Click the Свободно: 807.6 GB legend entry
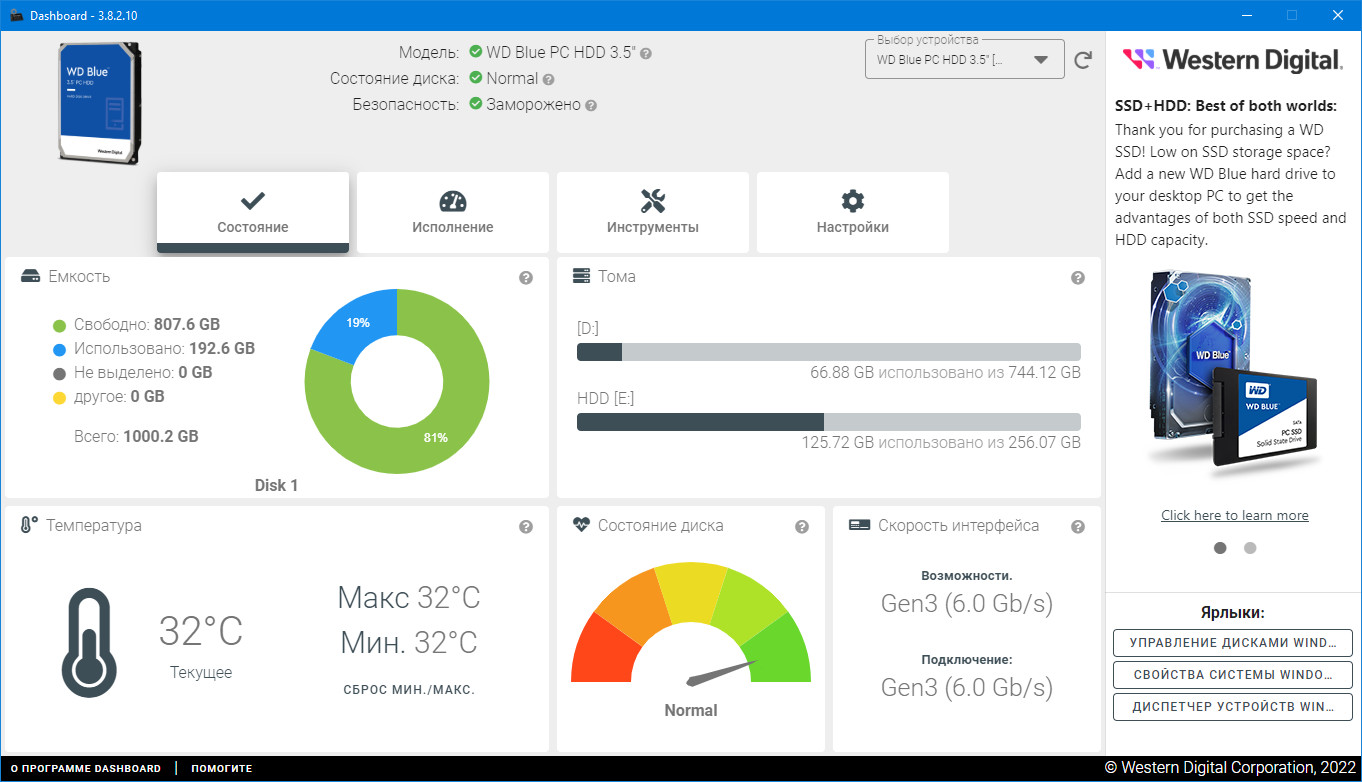Viewport: 1362px width, 782px height. [136, 325]
